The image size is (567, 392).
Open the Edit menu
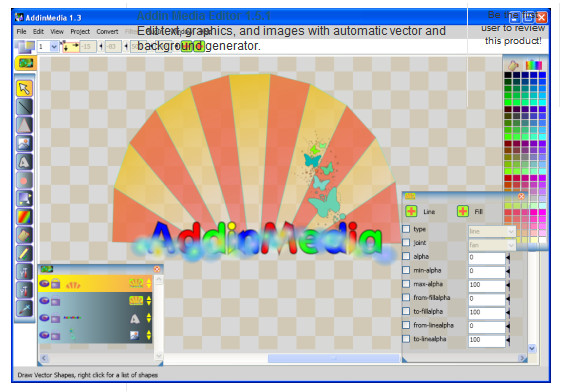38,31
